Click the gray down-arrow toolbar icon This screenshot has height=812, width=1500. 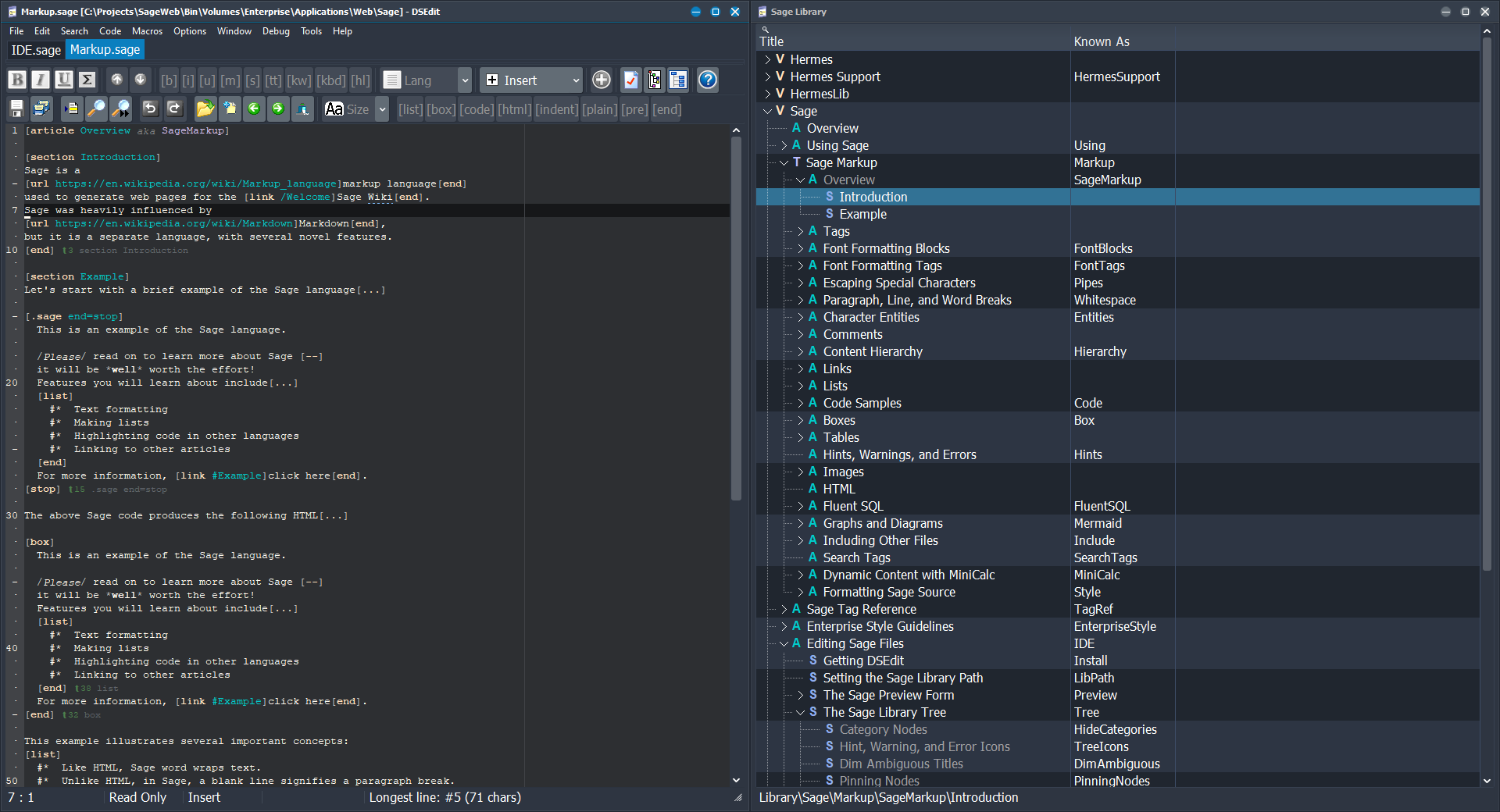click(x=140, y=80)
